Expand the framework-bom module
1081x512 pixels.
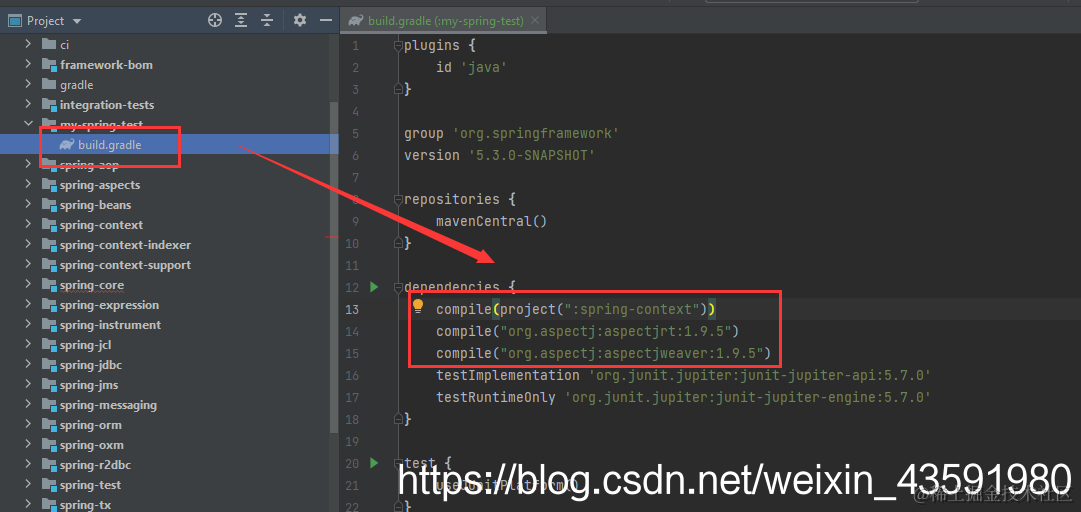click(x=28, y=64)
